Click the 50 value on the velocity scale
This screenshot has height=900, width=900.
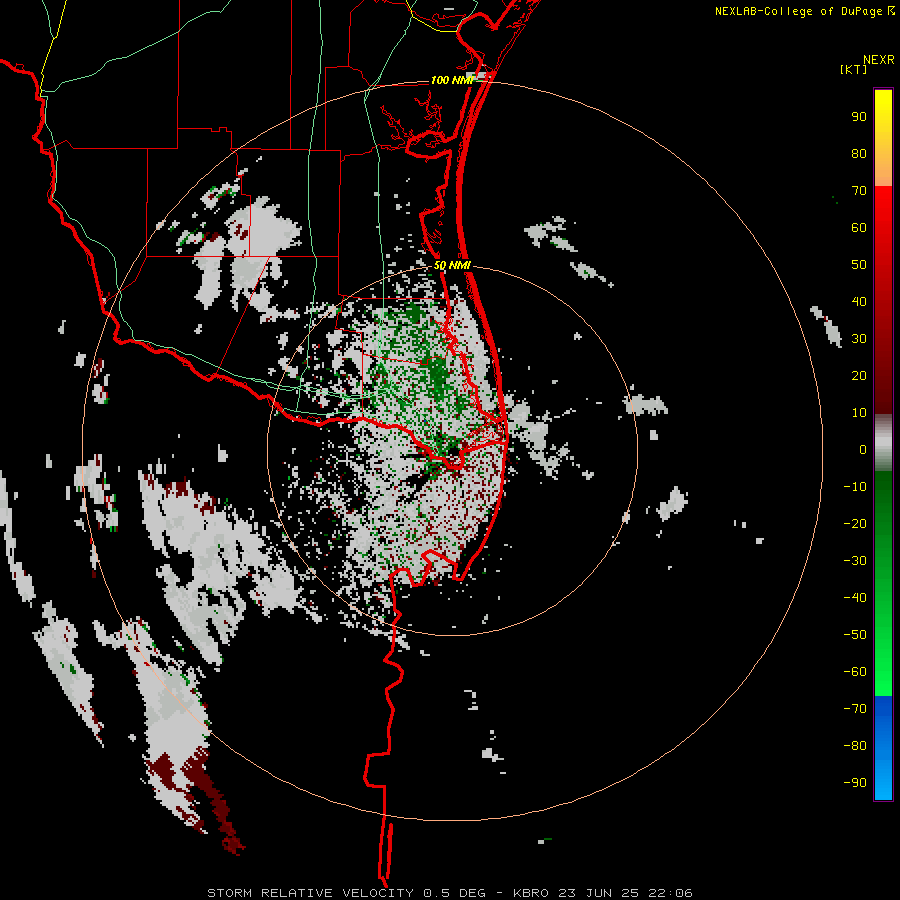[x=859, y=265]
